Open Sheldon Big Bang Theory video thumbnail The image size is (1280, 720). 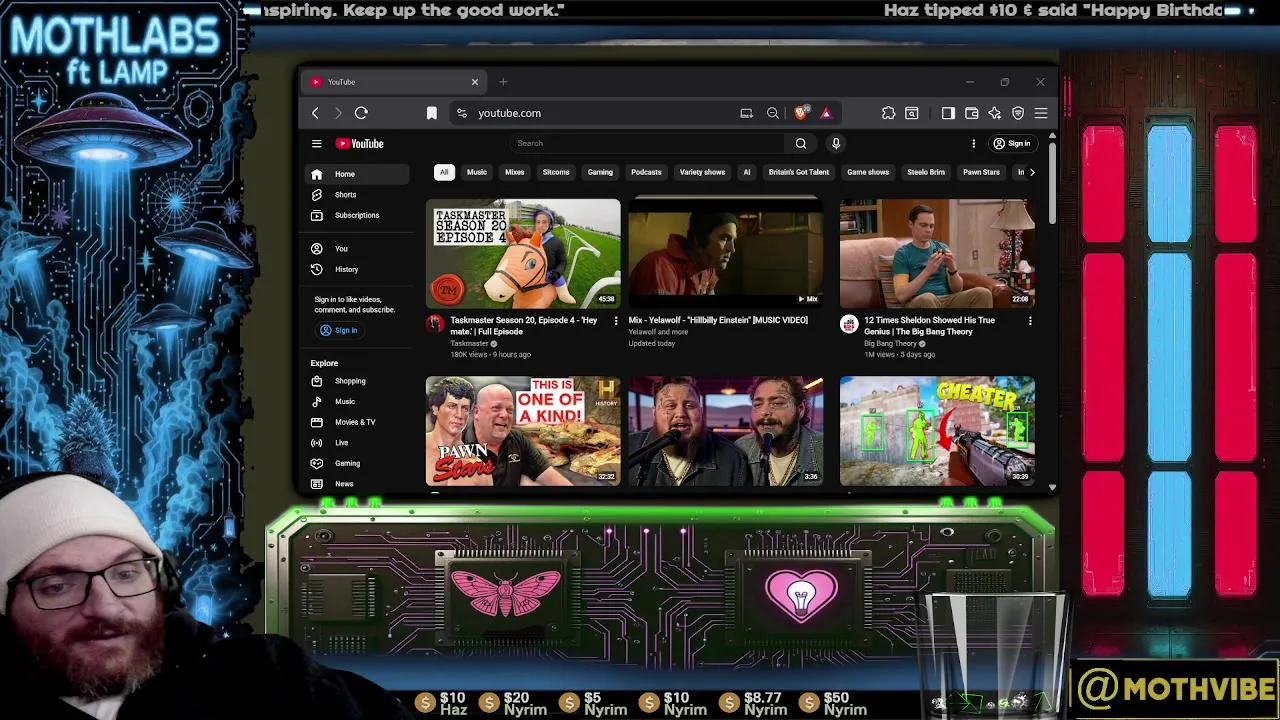937,253
